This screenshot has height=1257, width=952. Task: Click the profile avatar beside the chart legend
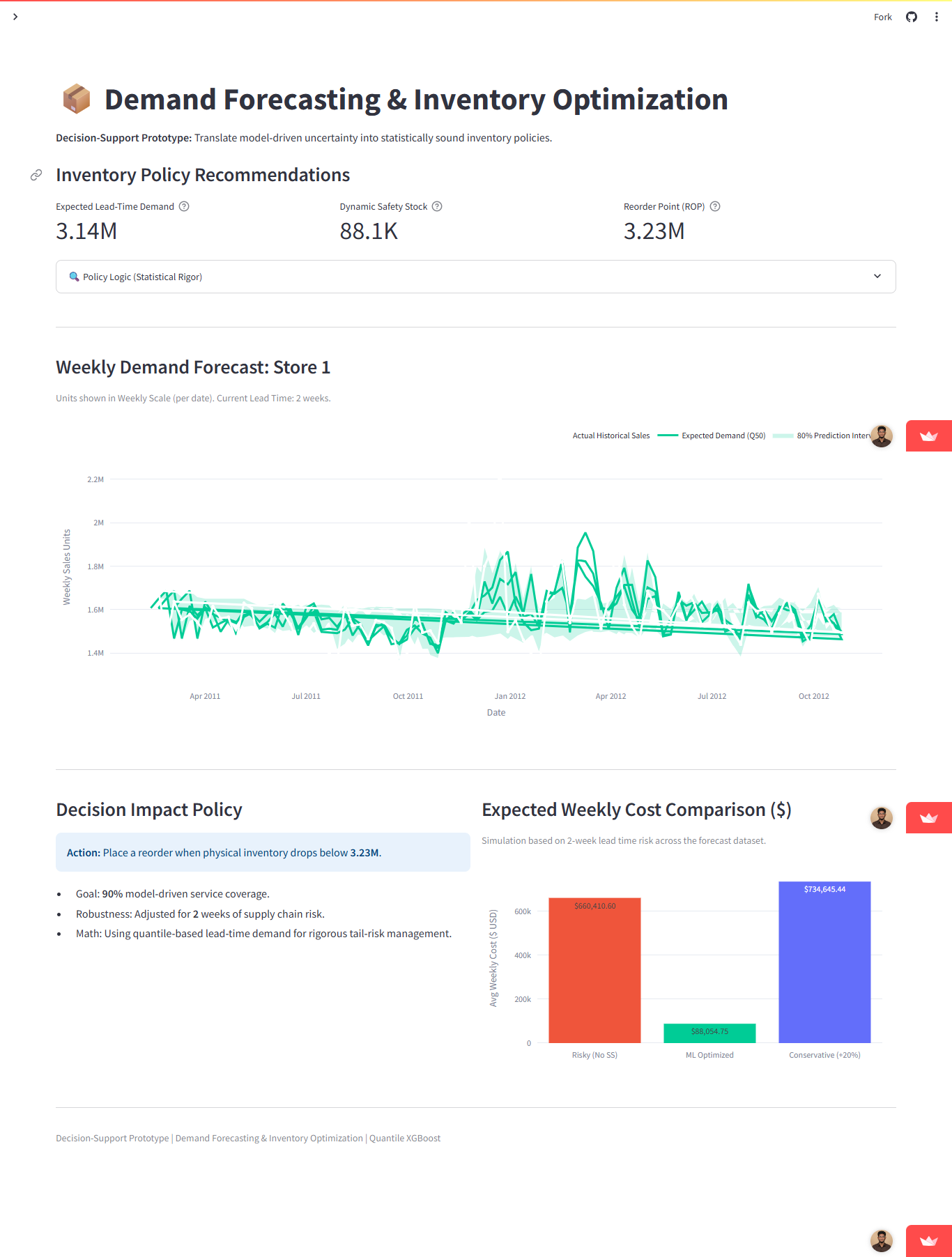882,436
